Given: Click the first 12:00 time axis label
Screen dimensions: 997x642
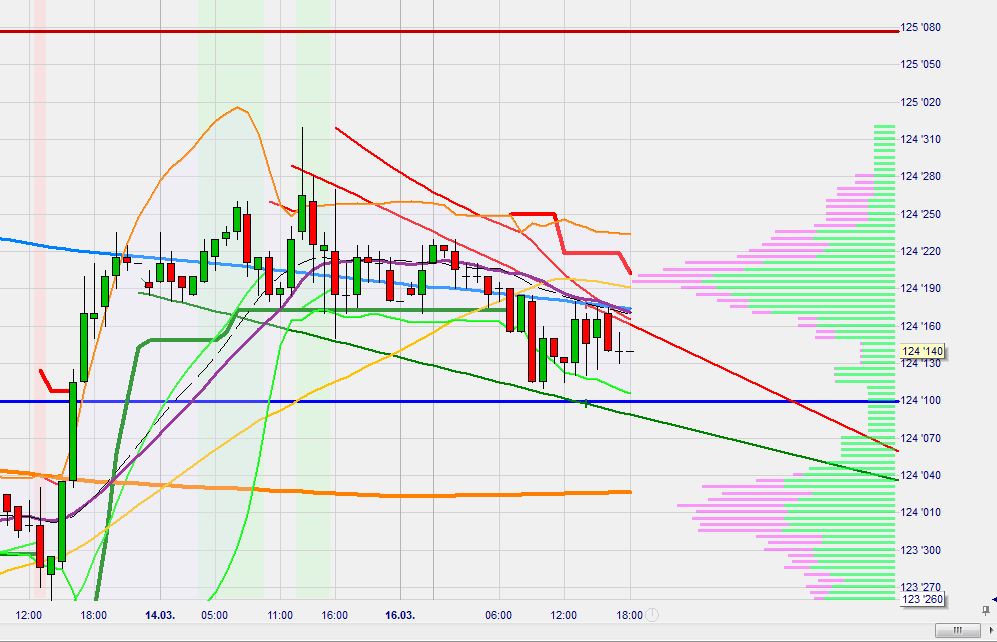Looking at the screenshot, I should (29, 615).
